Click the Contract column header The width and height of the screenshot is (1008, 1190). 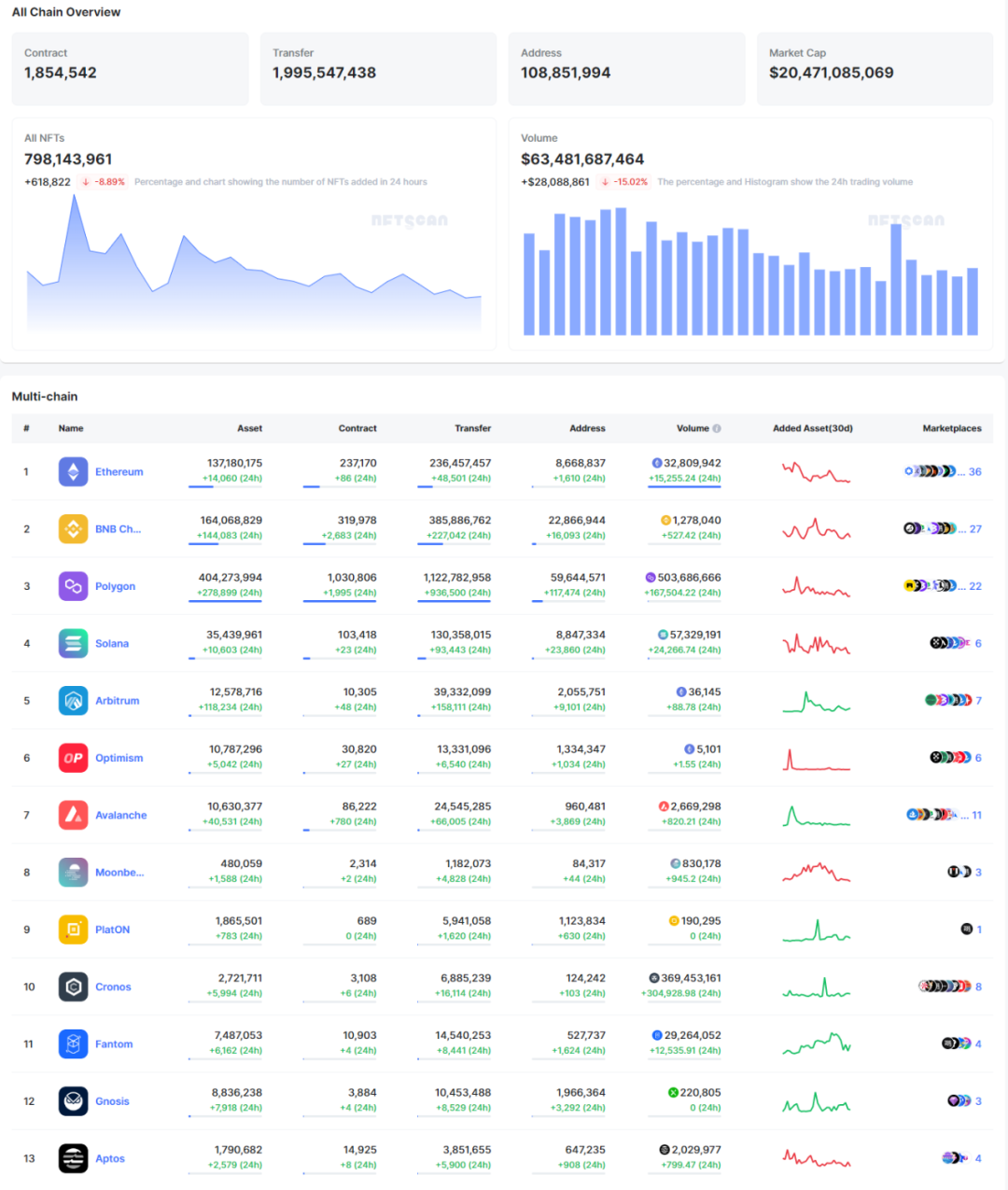point(357,428)
